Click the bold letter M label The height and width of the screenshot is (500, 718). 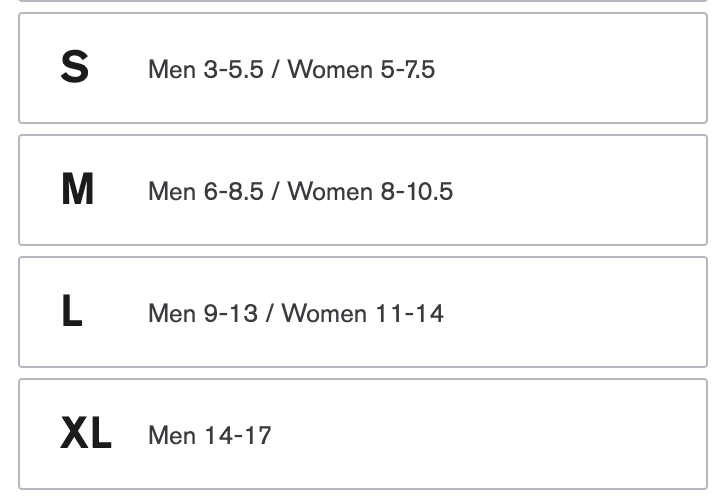click(77, 190)
